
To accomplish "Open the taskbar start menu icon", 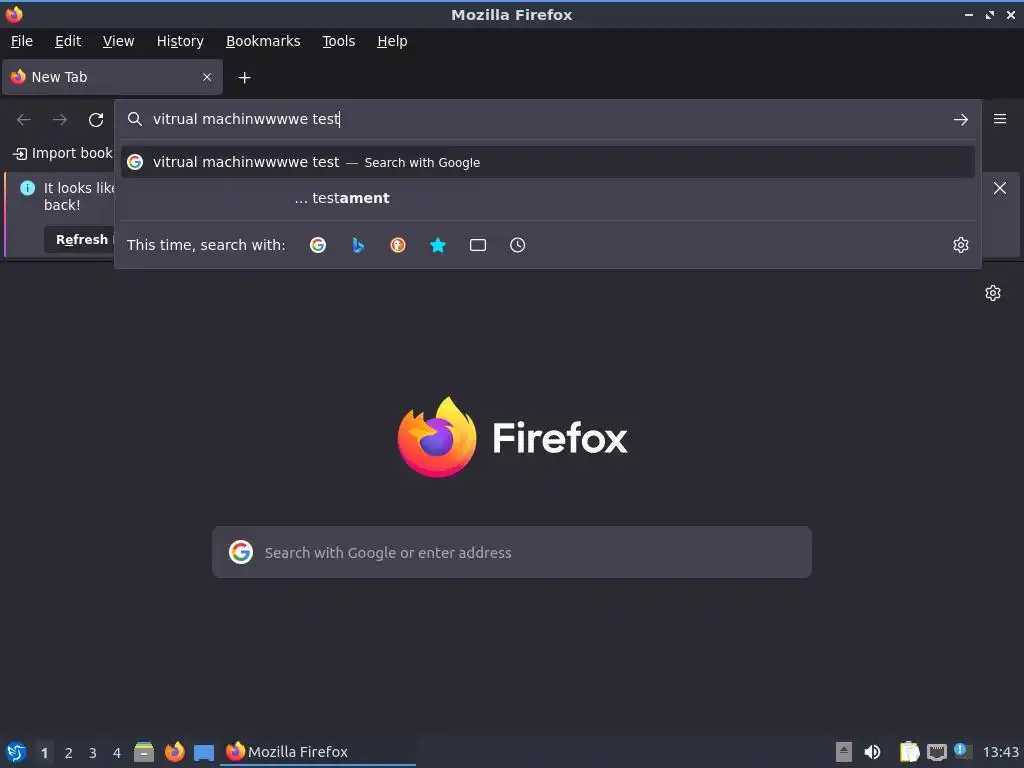I will [16, 752].
